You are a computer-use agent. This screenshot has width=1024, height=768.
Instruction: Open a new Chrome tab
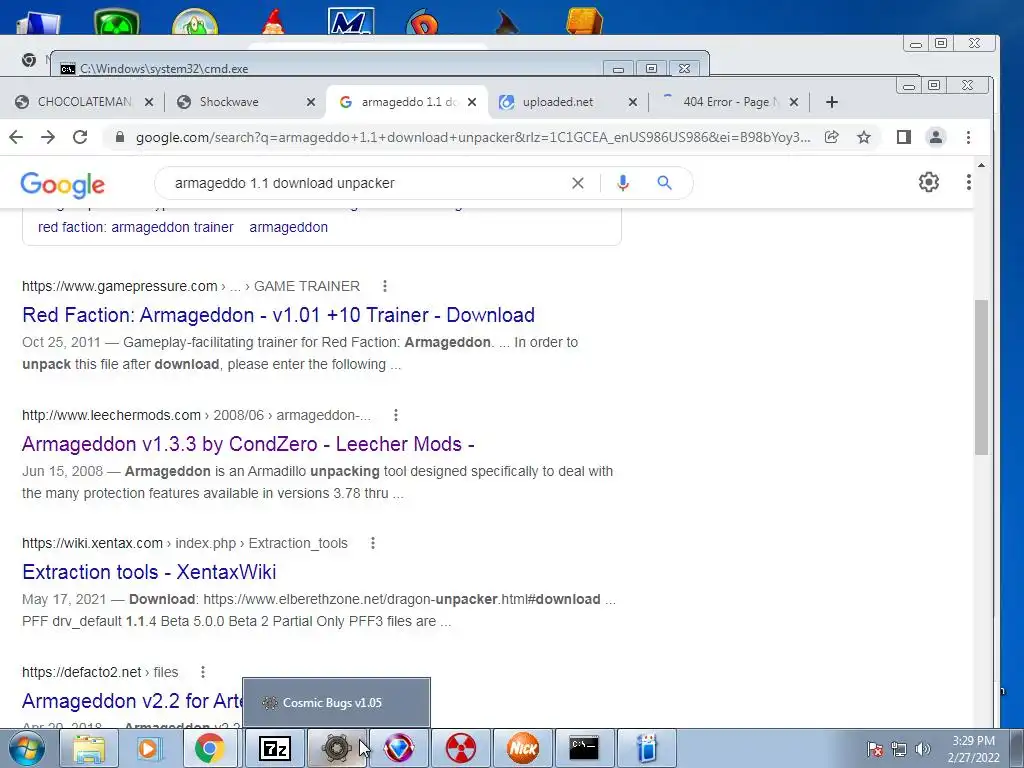(831, 102)
